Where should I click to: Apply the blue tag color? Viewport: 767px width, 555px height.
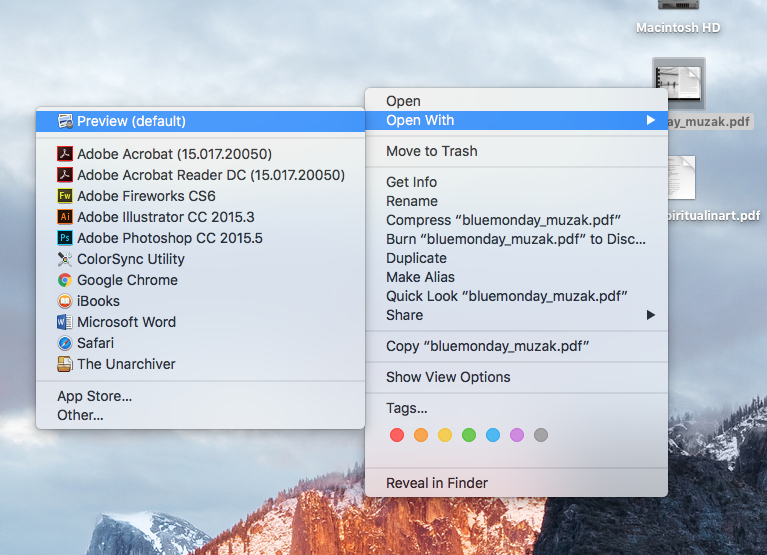click(x=493, y=435)
